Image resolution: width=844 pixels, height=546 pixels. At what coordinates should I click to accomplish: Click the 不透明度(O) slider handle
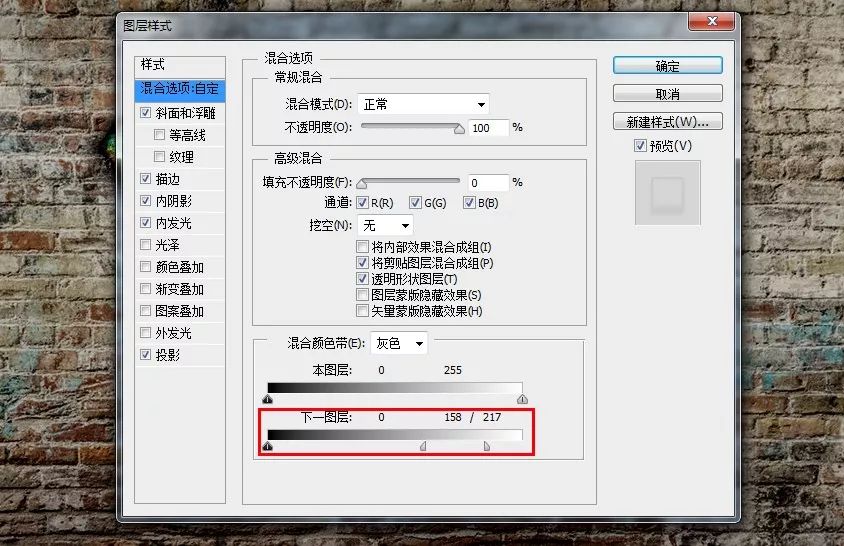point(459,129)
